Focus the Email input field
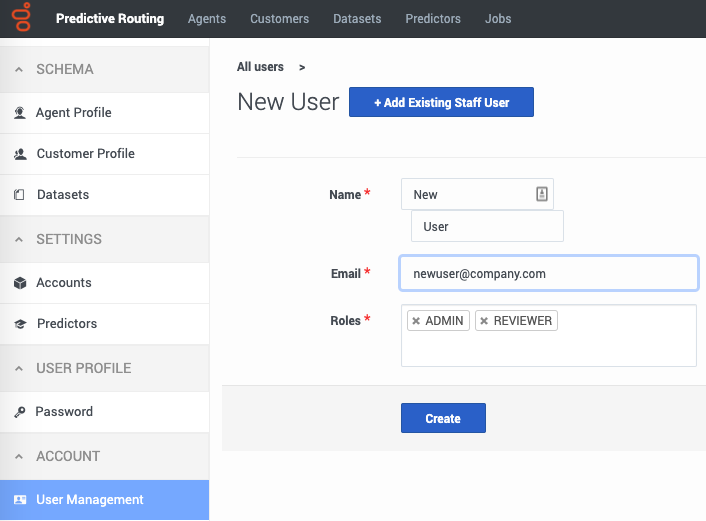This screenshot has height=521, width=706. point(549,273)
